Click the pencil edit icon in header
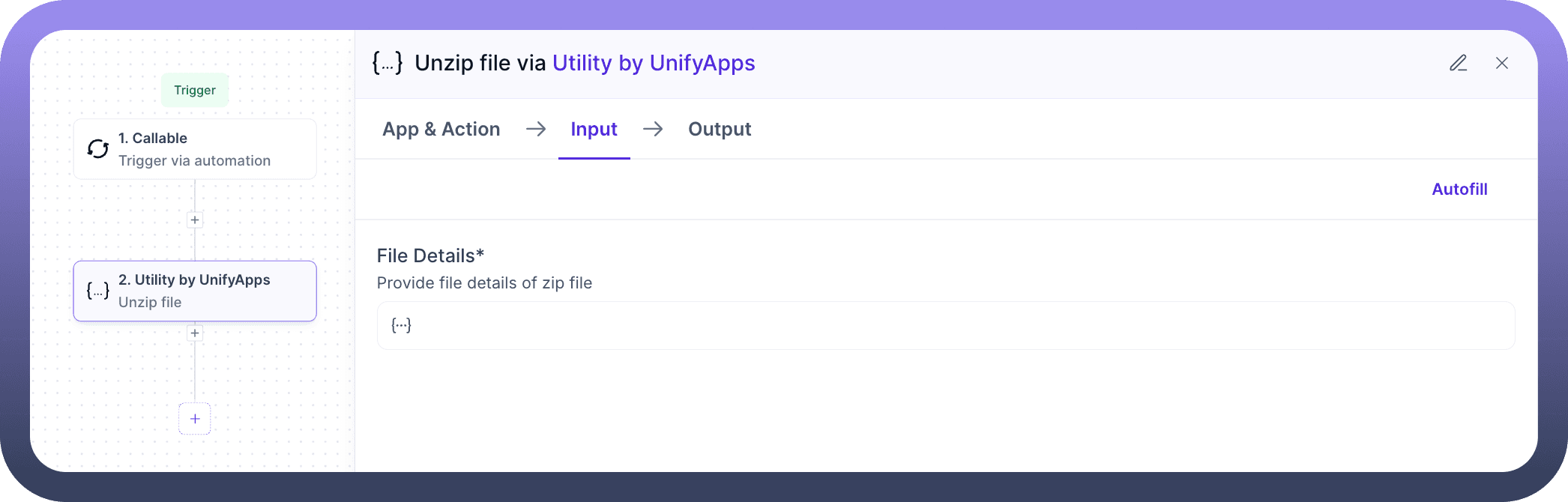 [x=1458, y=63]
